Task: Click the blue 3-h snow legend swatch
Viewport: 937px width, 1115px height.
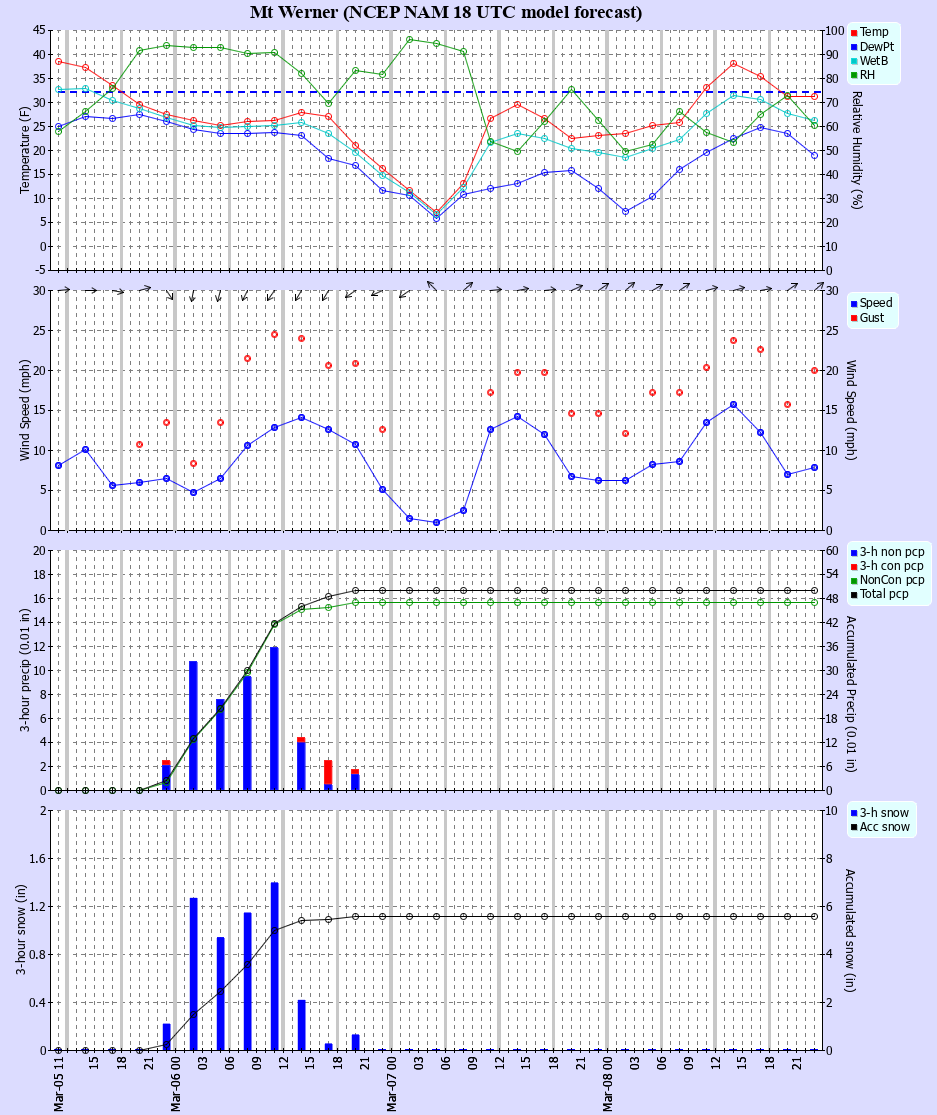Action: (854, 813)
